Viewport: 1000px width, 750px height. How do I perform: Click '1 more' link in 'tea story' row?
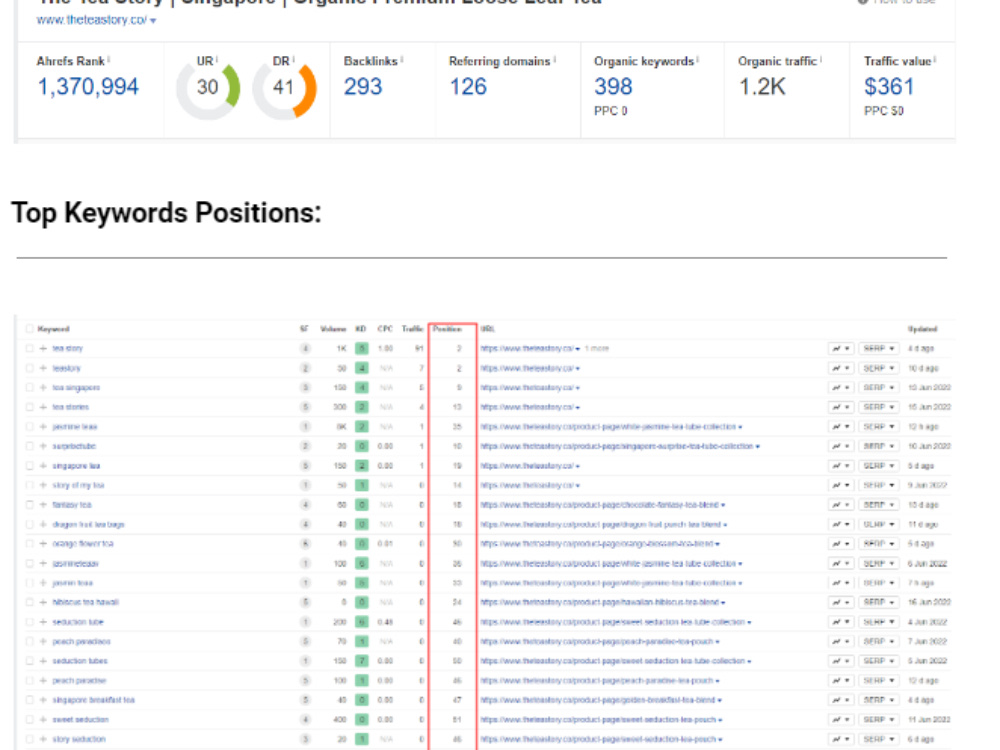pyautogui.click(x=597, y=349)
